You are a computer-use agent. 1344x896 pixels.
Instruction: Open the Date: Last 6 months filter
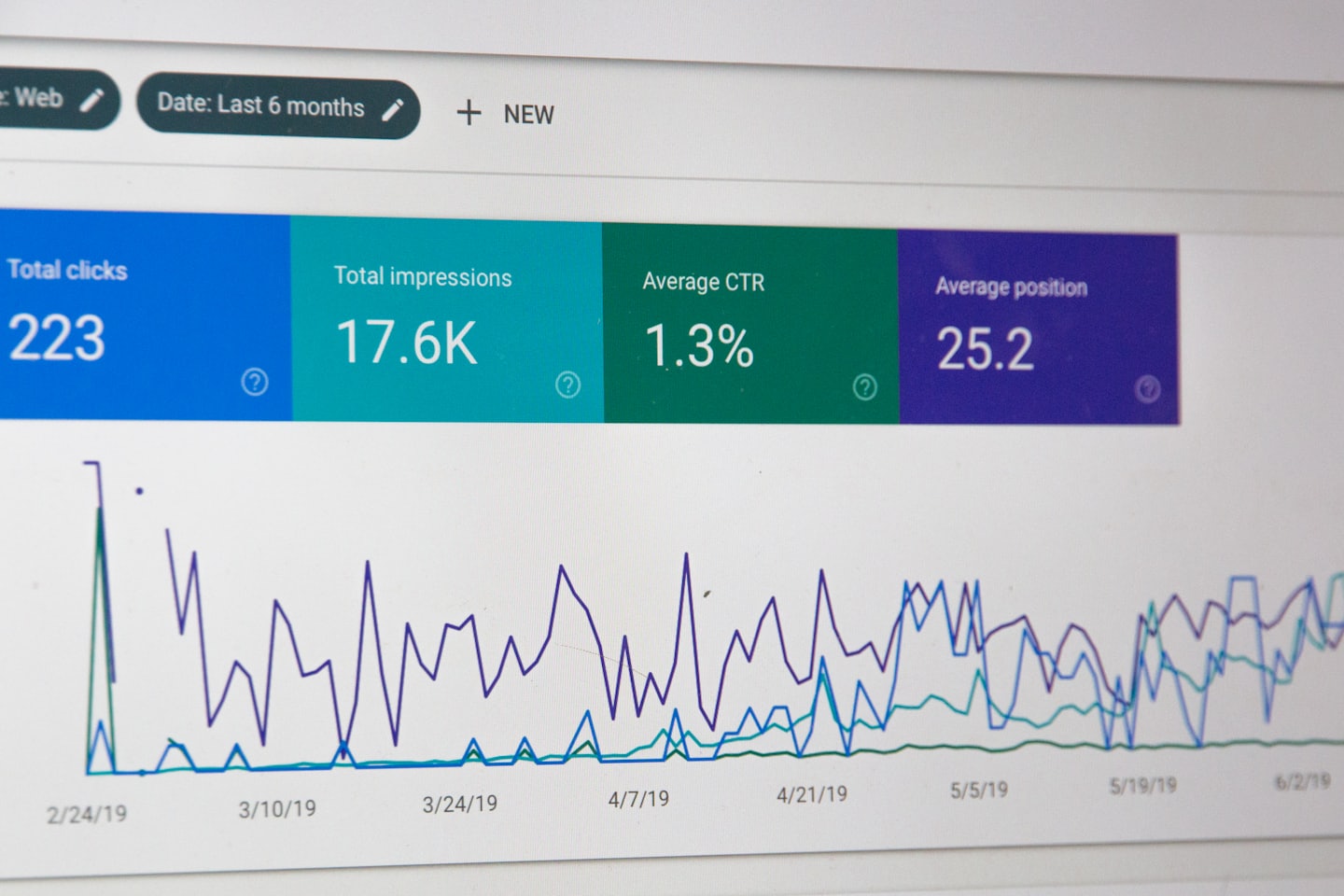pyautogui.click(x=260, y=105)
